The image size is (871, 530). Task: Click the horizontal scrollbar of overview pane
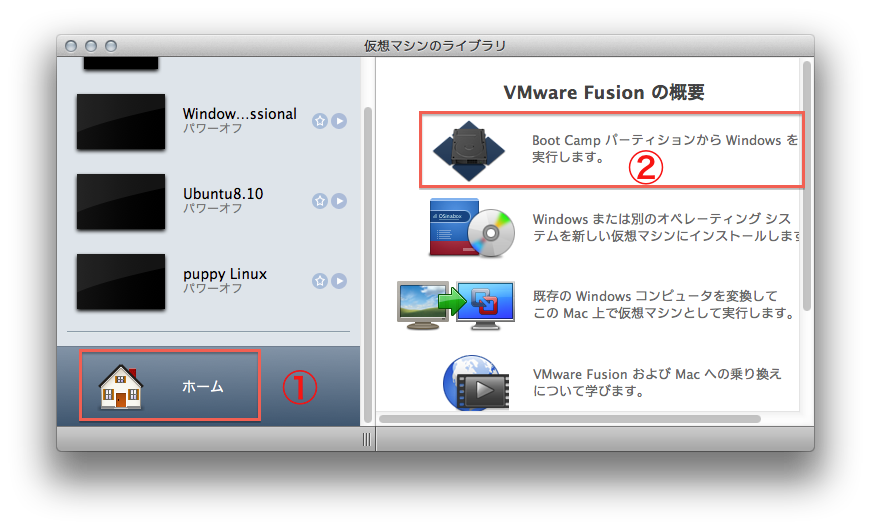(x=569, y=419)
